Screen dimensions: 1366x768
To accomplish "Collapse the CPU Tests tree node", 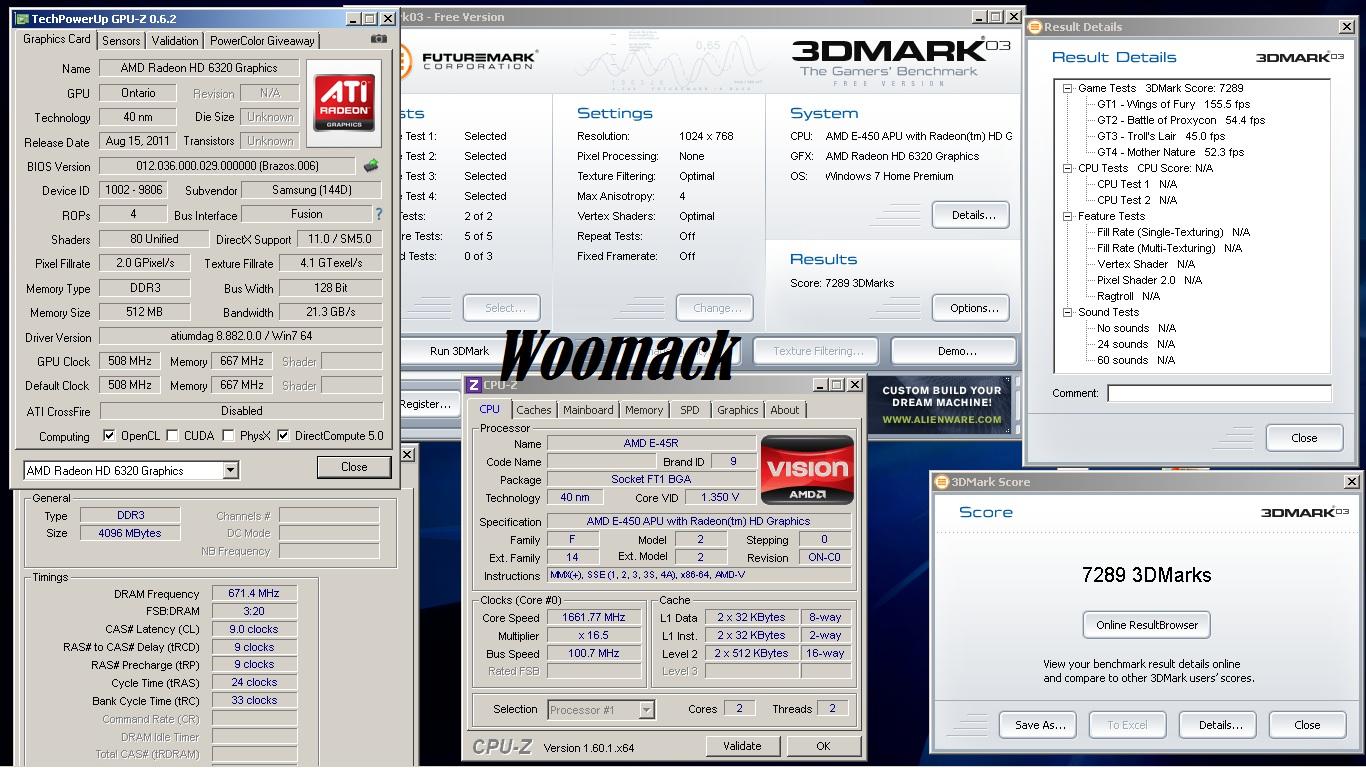I will tap(1068, 168).
